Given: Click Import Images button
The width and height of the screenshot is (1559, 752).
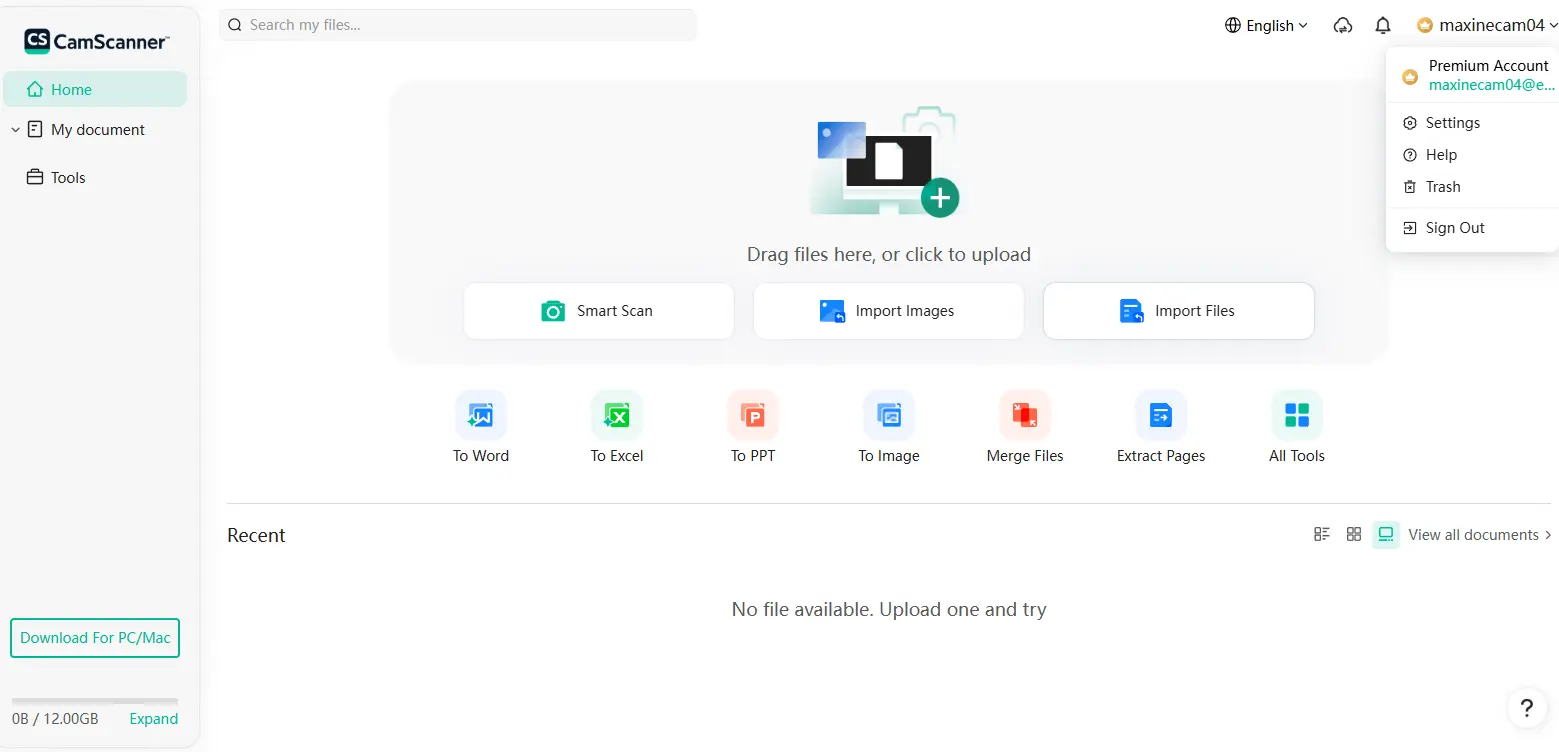Looking at the screenshot, I should [888, 311].
